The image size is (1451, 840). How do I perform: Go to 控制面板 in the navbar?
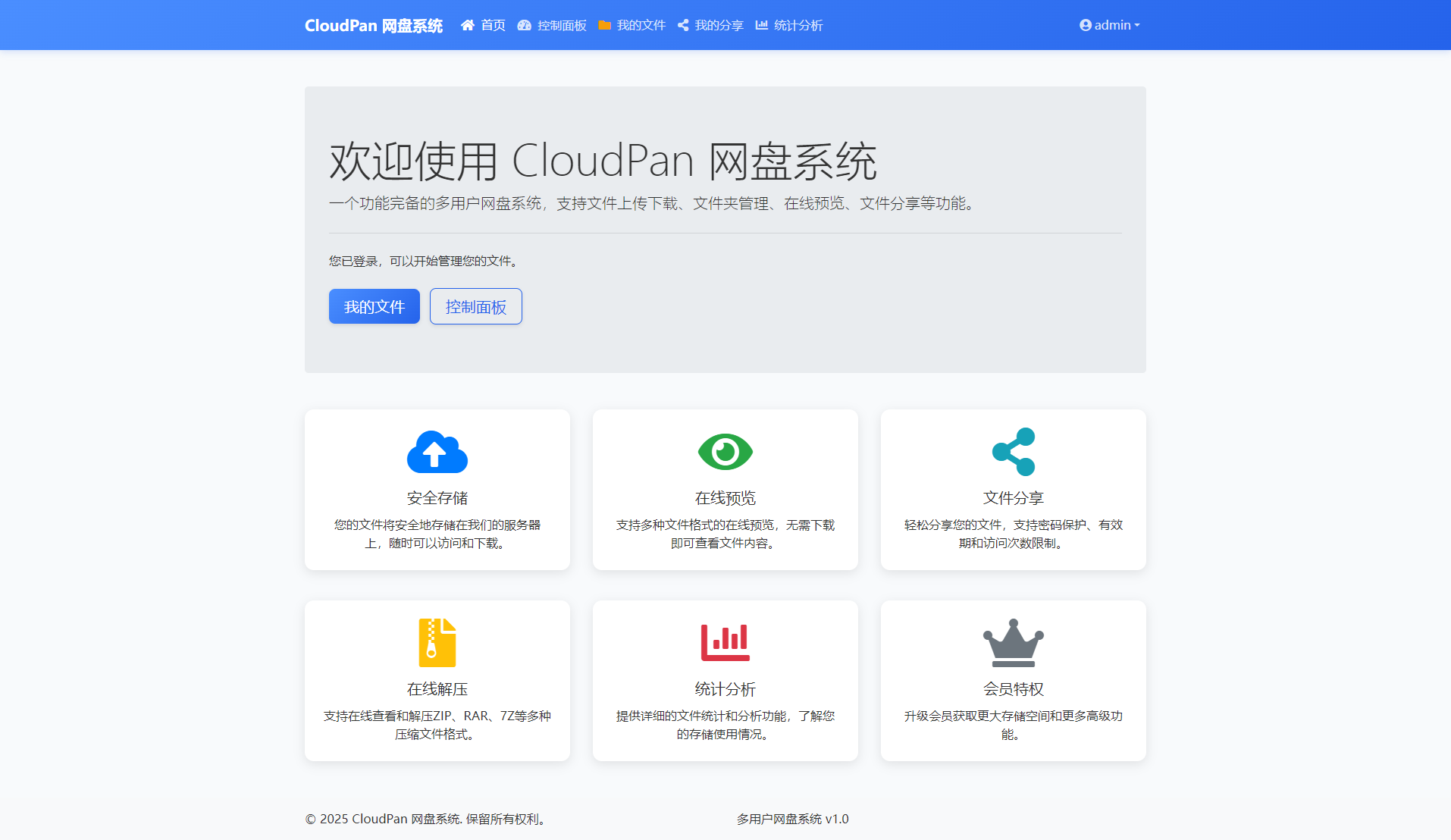(552, 25)
